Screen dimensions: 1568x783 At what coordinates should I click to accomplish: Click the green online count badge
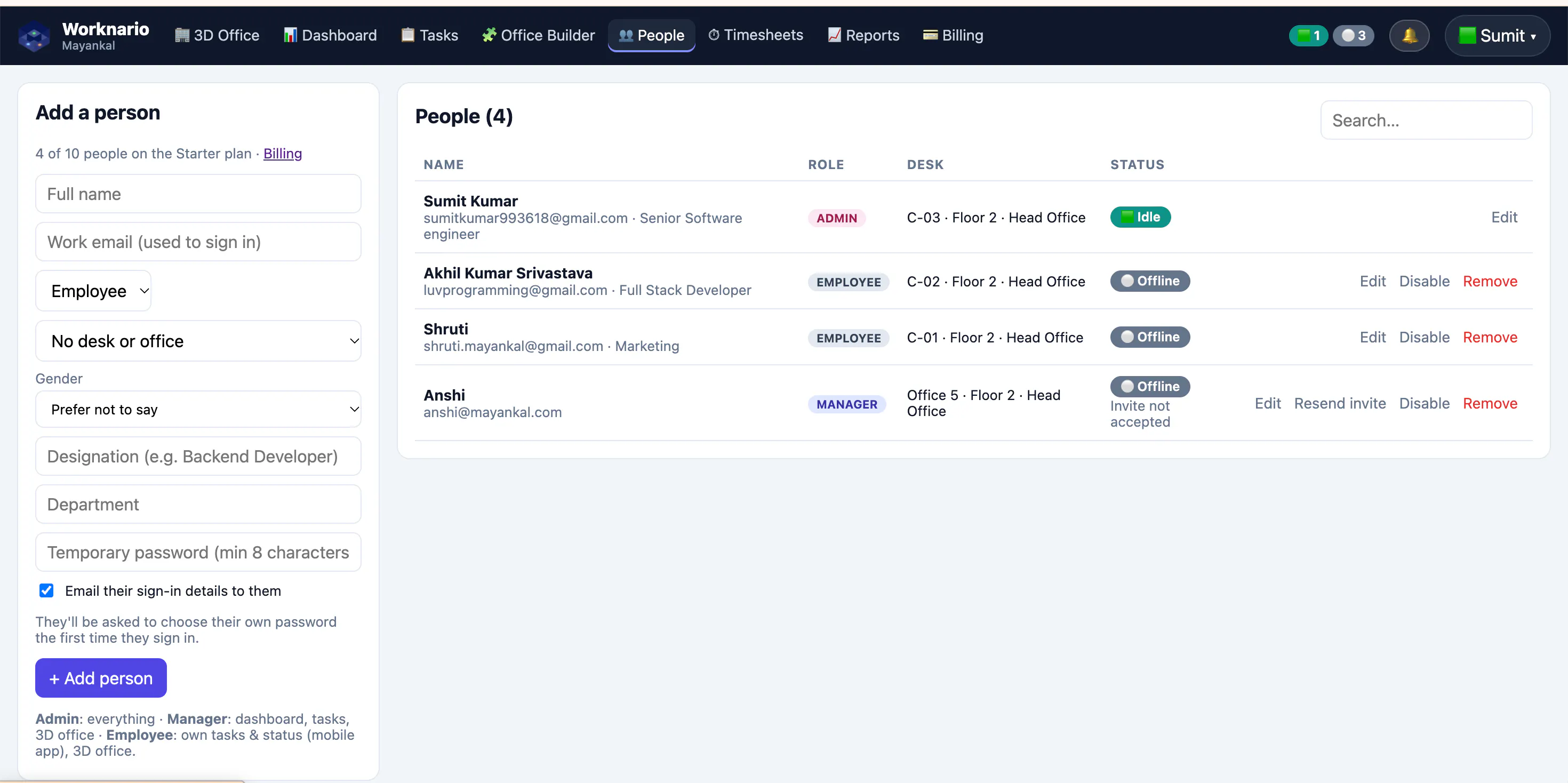click(x=1308, y=35)
